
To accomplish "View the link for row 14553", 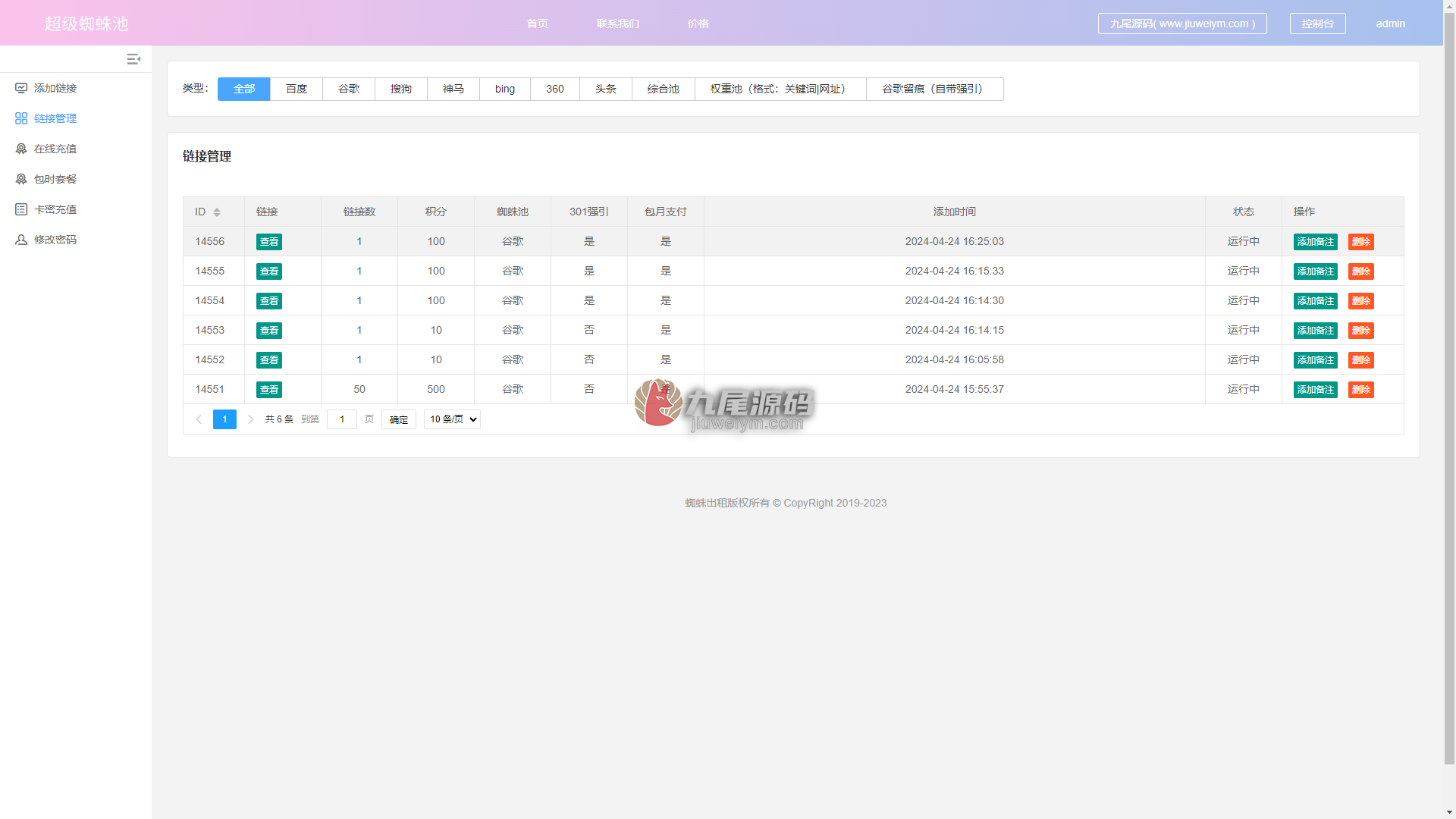I will (x=269, y=331).
